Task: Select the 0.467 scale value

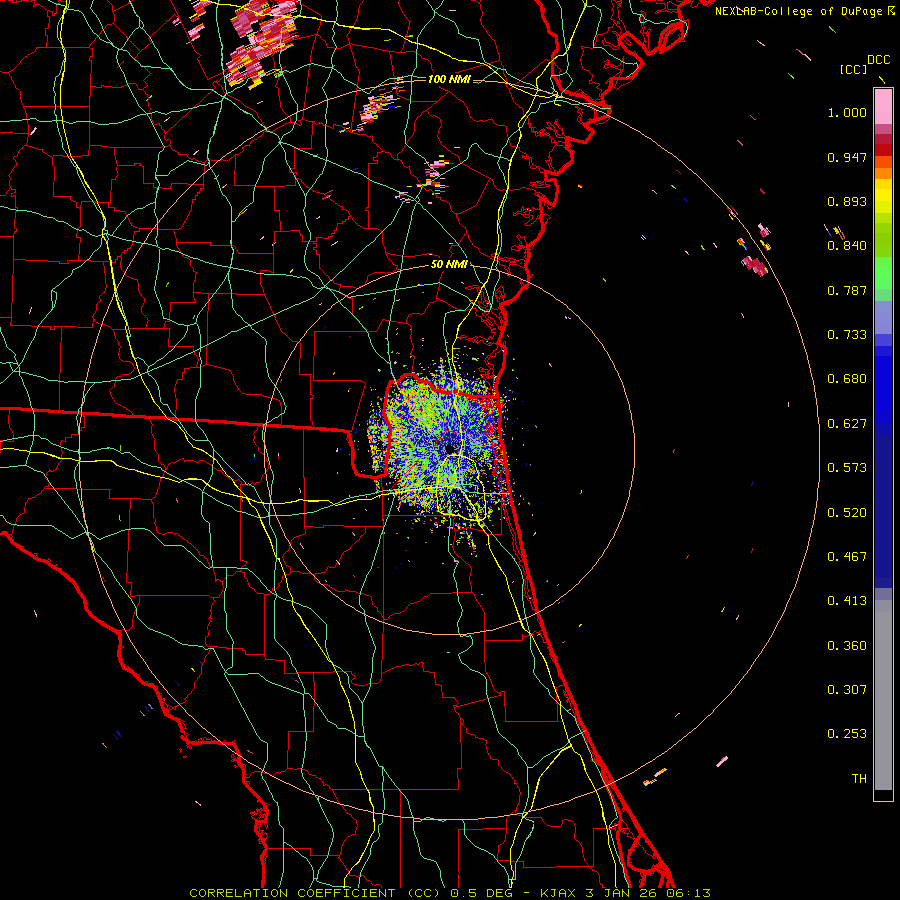Action: (847, 557)
